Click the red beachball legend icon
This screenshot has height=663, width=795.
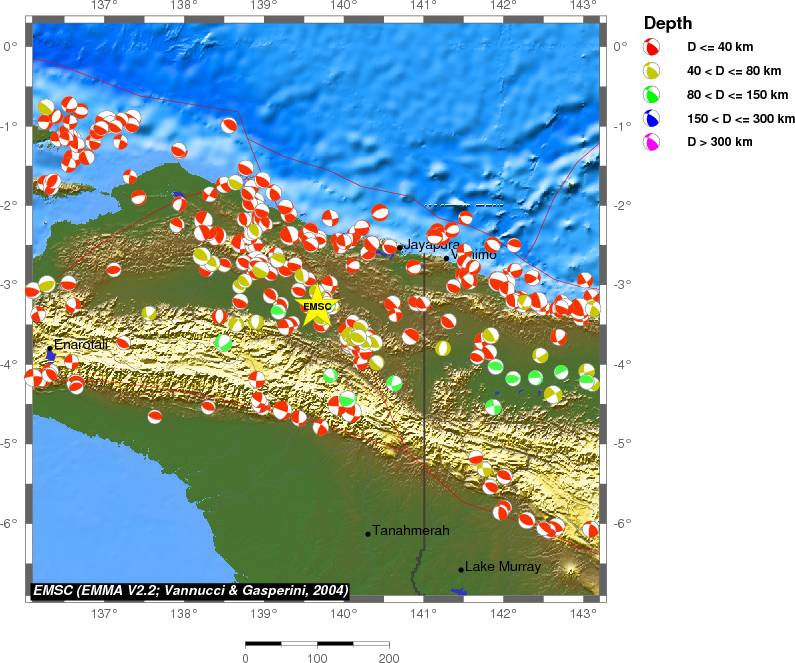(652, 47)
